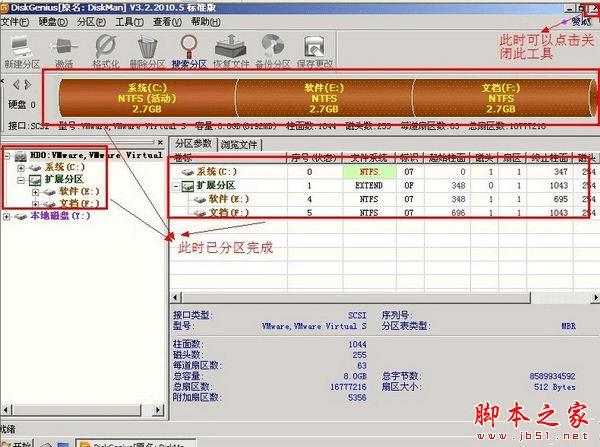This screenshot has height=447, width=600.
Task: Expand 软件(E:) in the disk tree
Action: tap(35, 192)
